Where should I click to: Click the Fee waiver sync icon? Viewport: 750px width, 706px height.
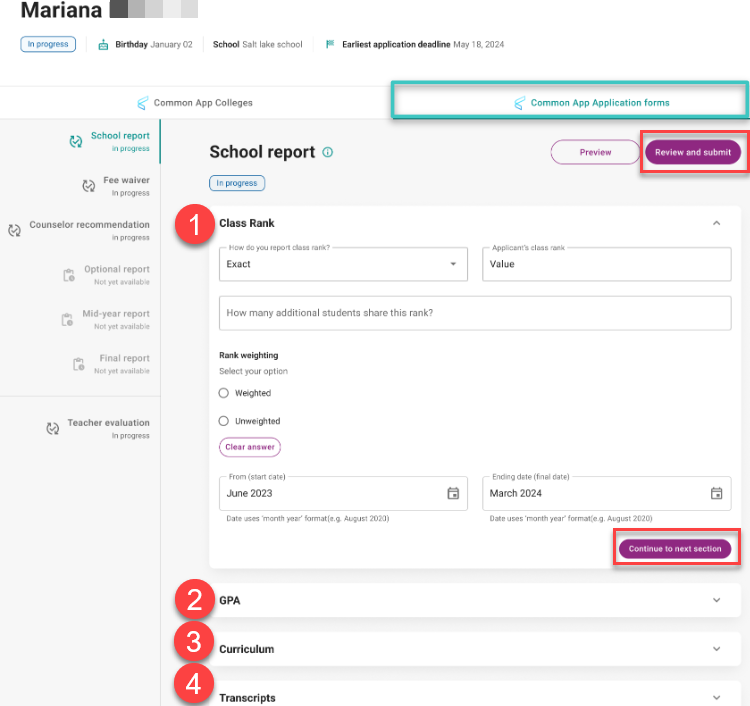coord(89,186)
